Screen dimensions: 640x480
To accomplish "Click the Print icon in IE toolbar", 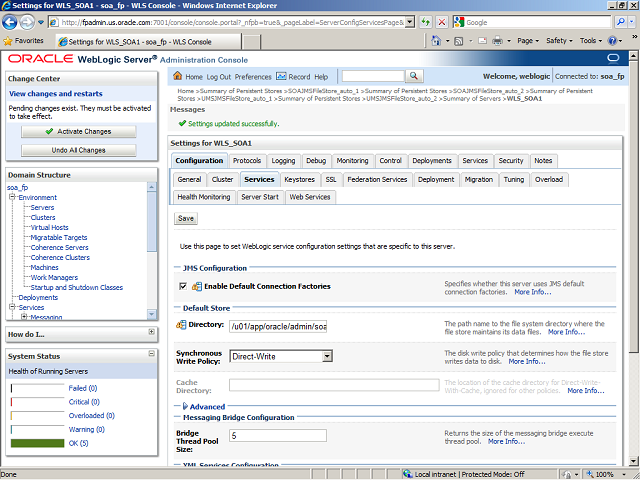I will point(498,41).
